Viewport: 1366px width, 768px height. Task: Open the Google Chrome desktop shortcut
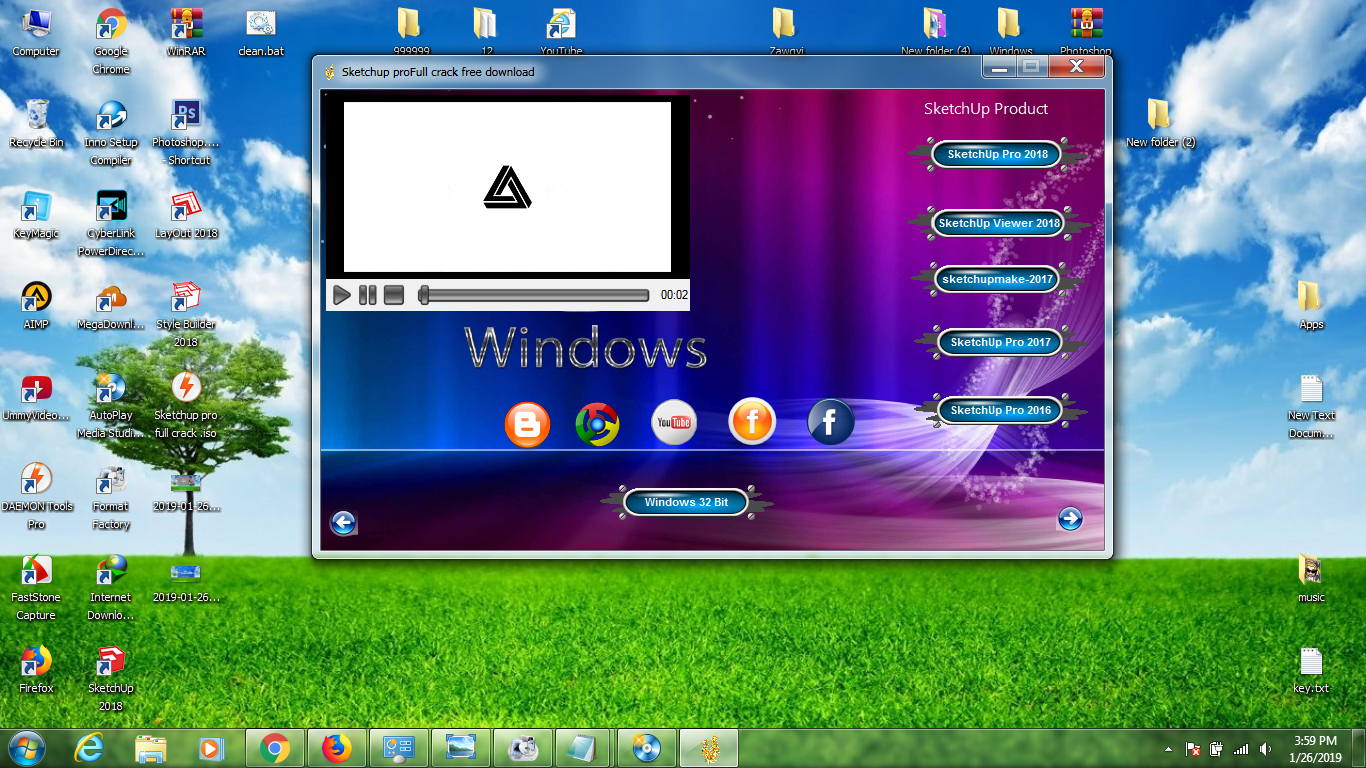[x=111, y=41]
